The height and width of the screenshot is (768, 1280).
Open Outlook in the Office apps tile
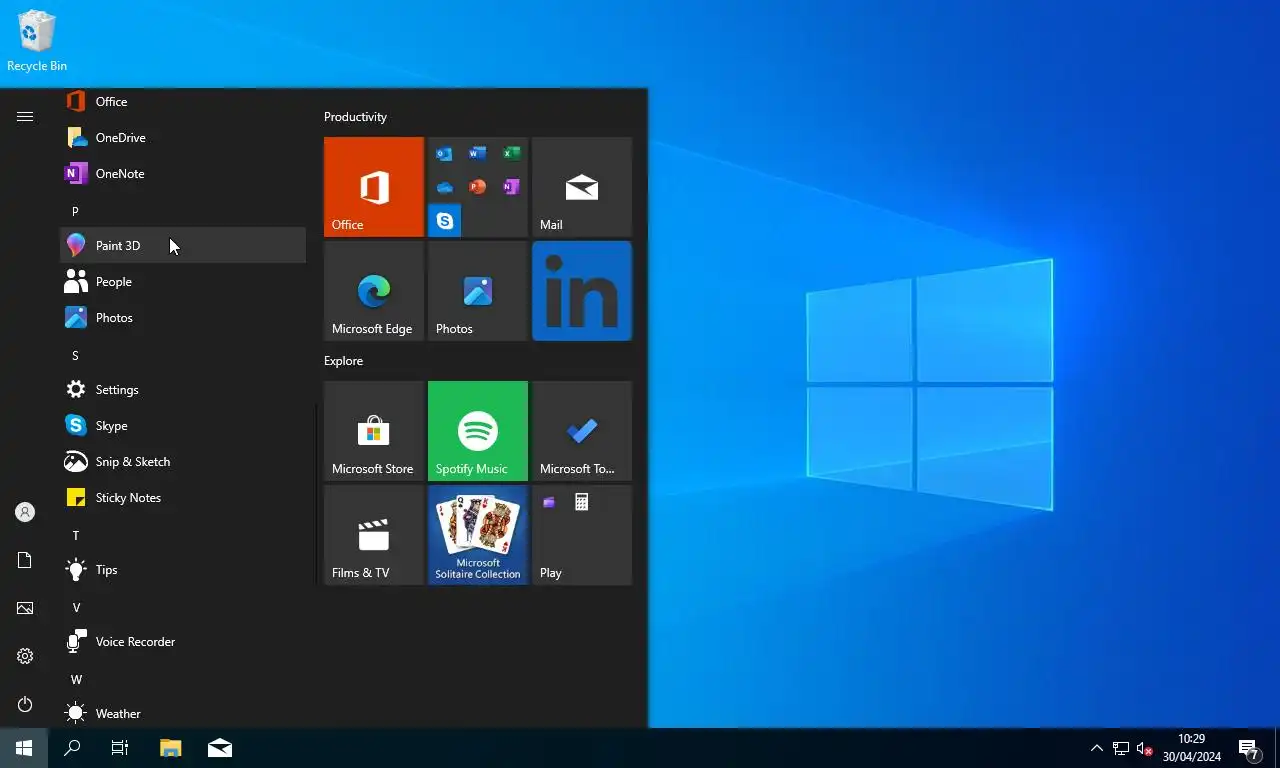tap(445, 154)
